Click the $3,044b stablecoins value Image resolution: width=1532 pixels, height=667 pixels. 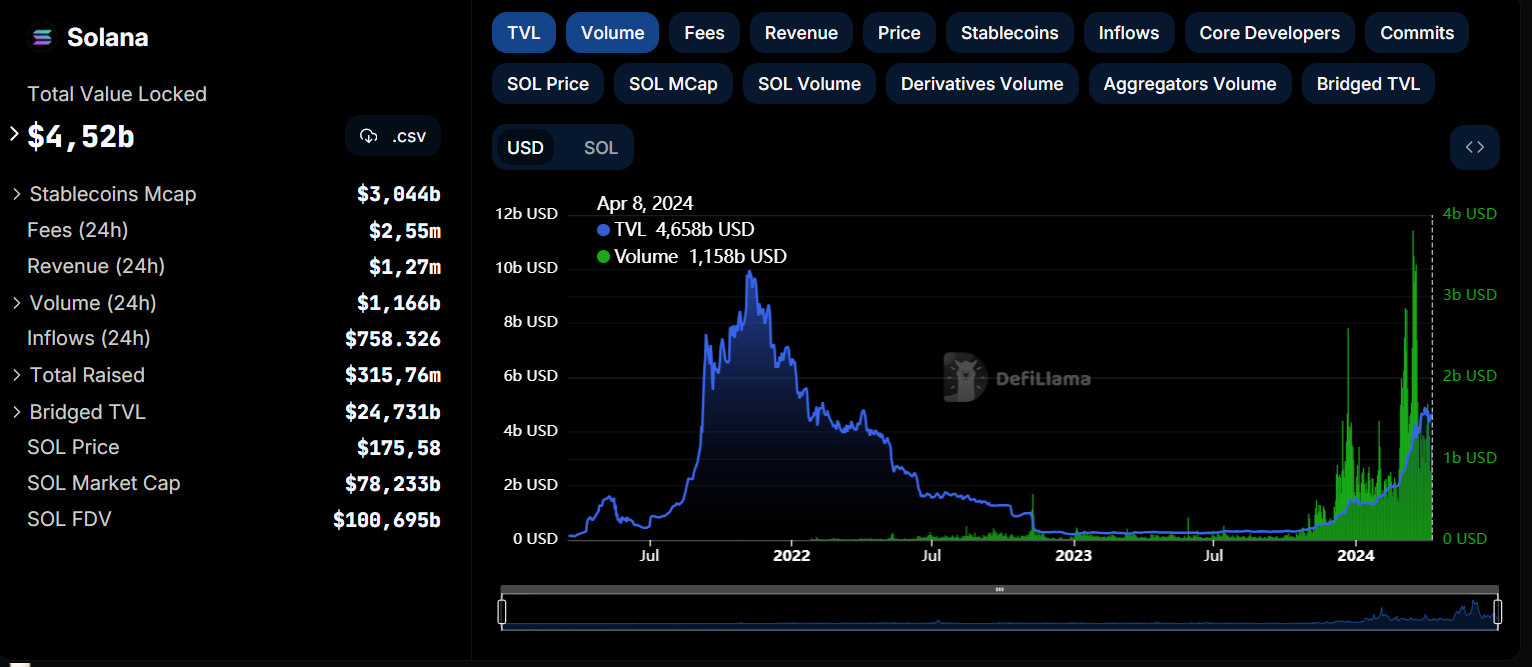pos(399,195)
